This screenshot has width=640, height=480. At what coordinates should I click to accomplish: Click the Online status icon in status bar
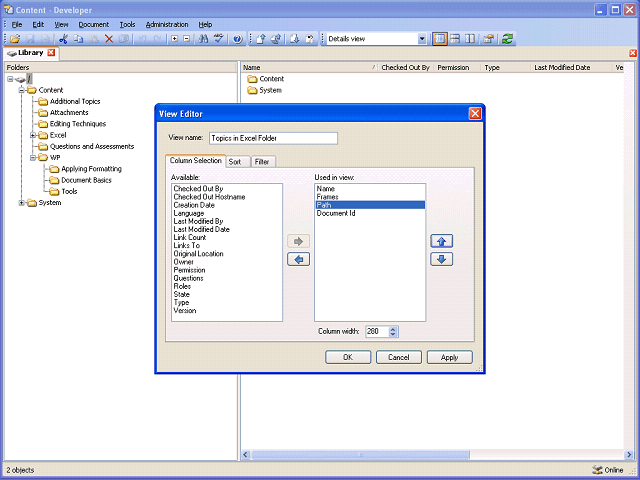[x=597, y=470]
